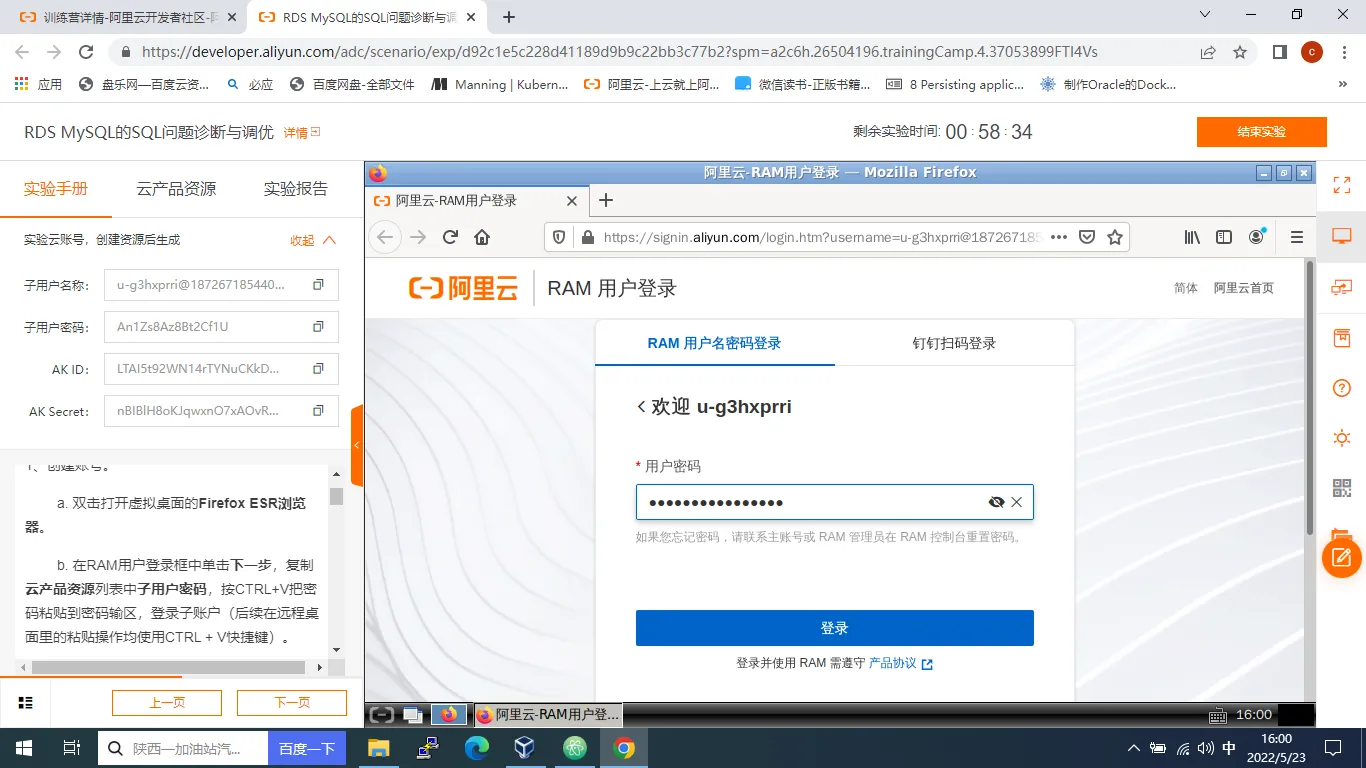Go back via 欢迎 chevron arrow
This screenshot has width=1366, height=768.
click(x=642, y=407)
